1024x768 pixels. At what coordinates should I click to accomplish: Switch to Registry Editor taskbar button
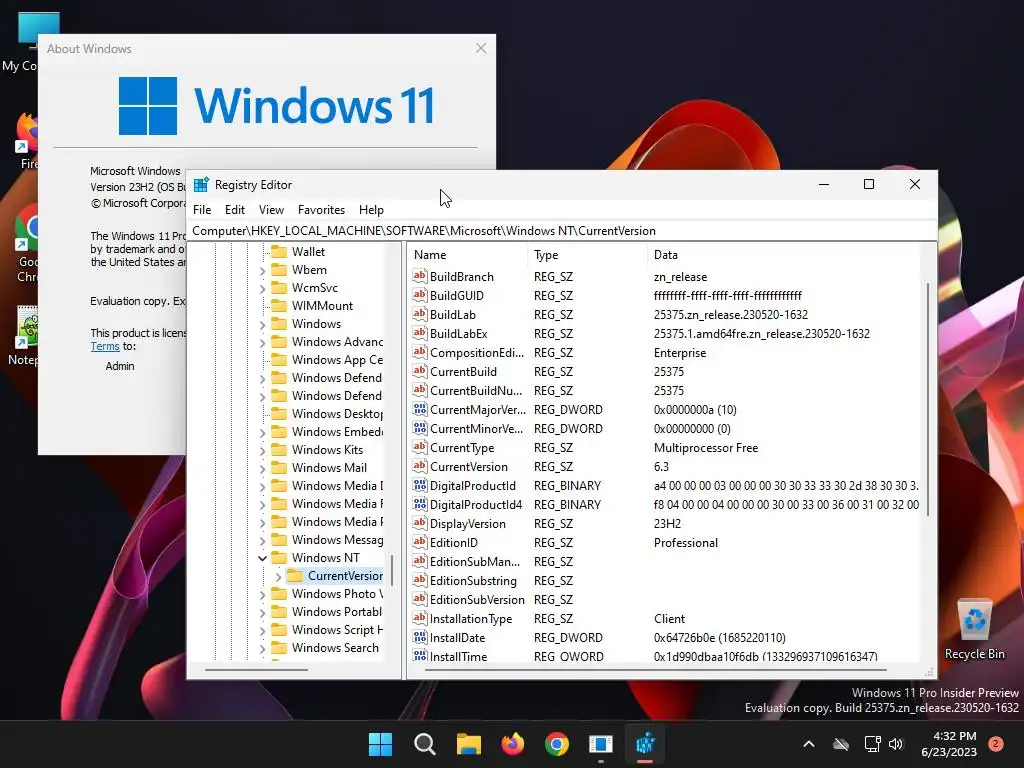coord(645,744)
